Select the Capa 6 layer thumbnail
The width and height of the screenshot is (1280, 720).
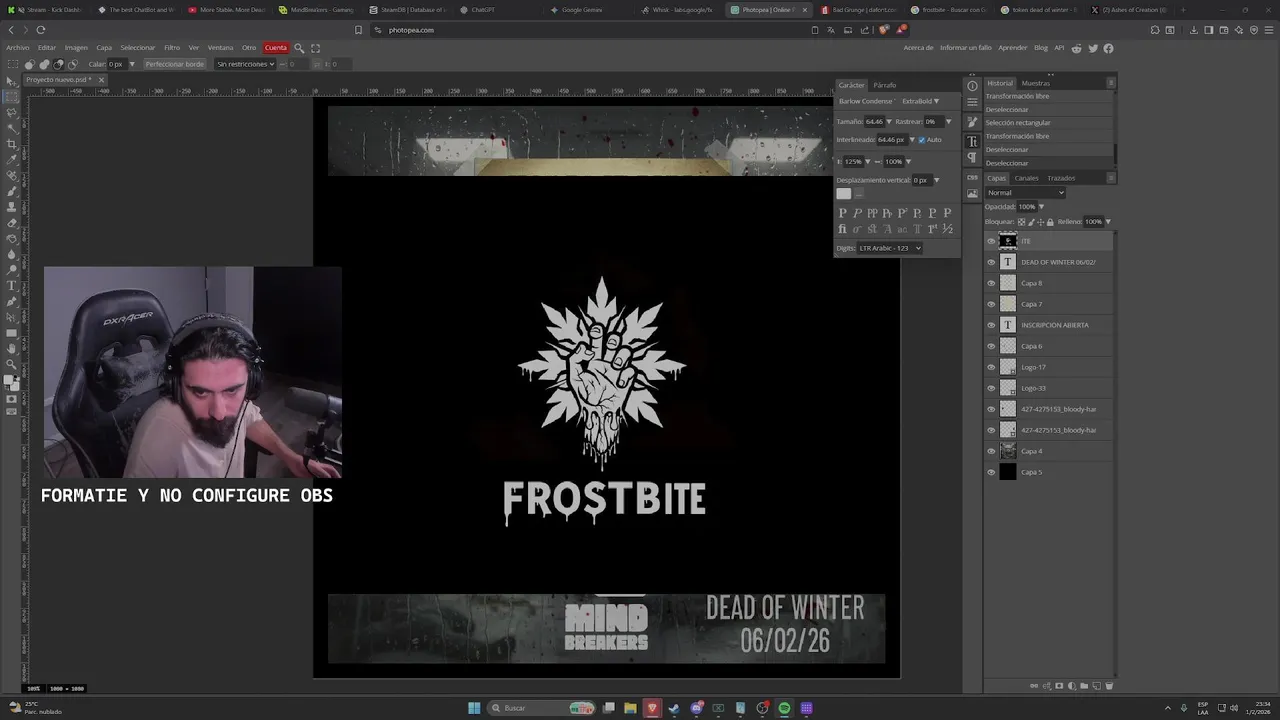click(x=1008, y=346)
